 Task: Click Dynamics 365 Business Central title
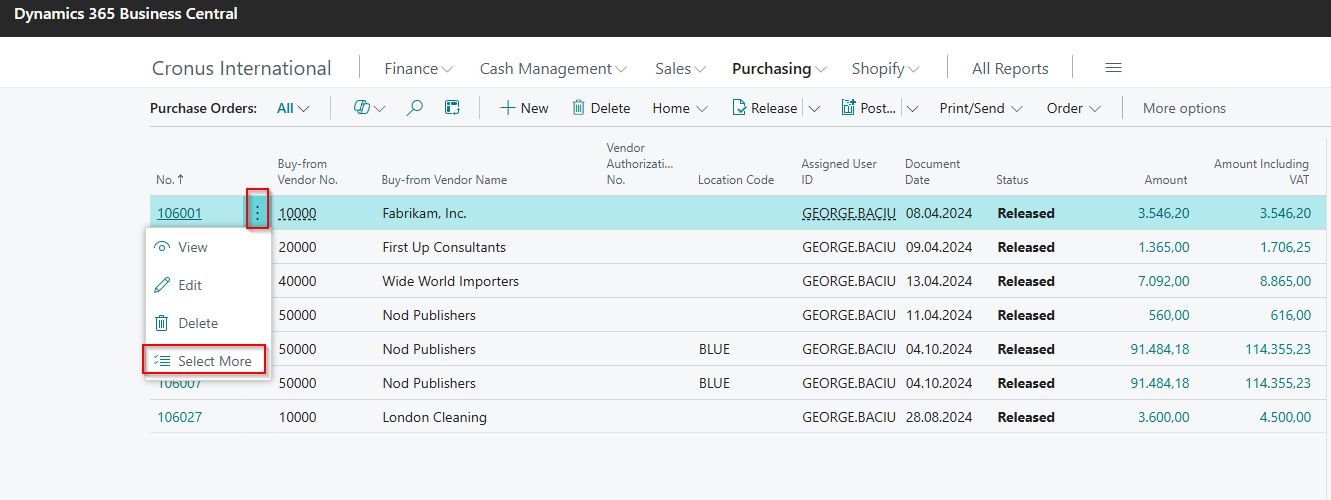(126, 15)
